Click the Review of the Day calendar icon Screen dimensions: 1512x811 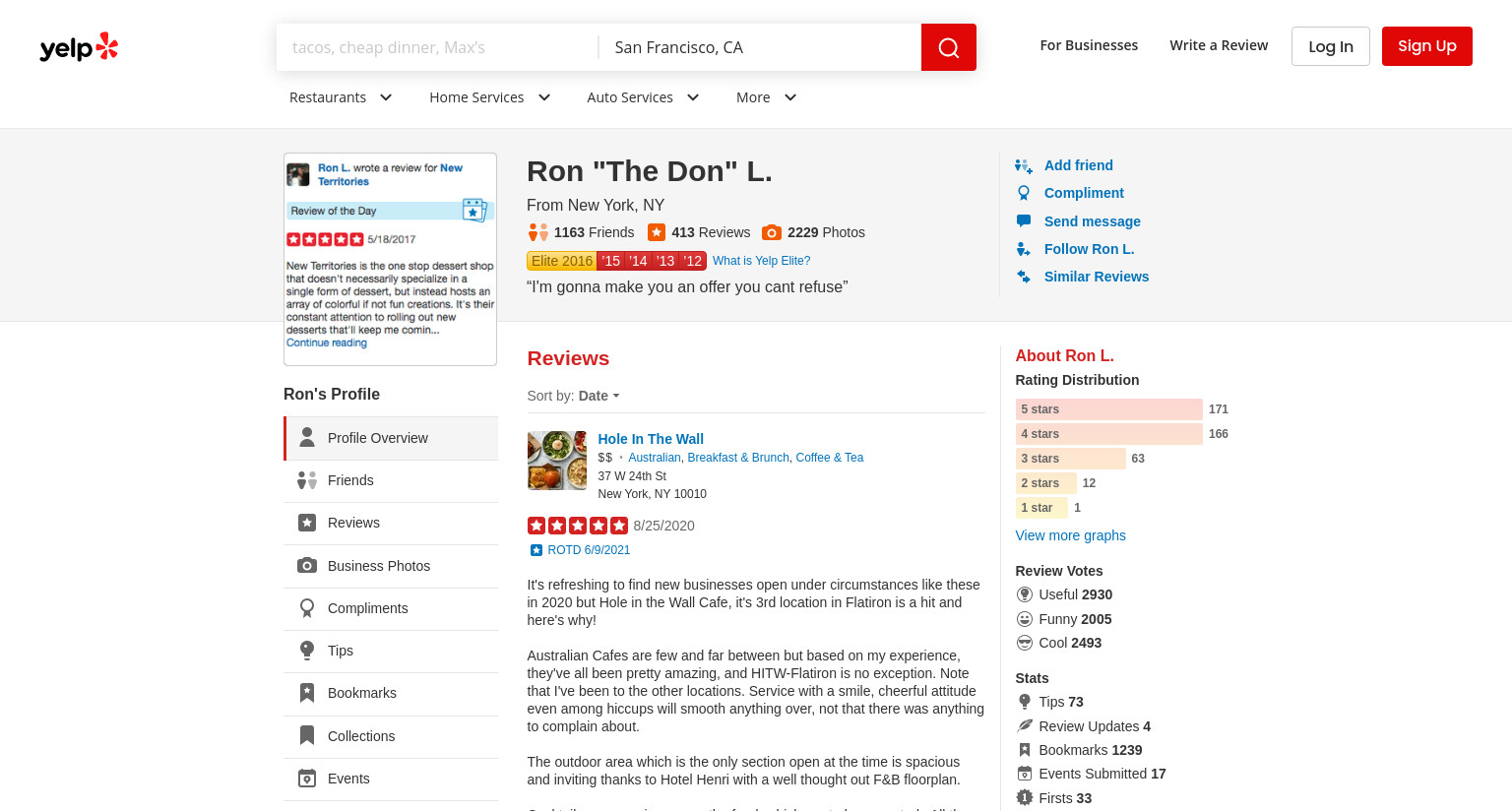(475, 210)
